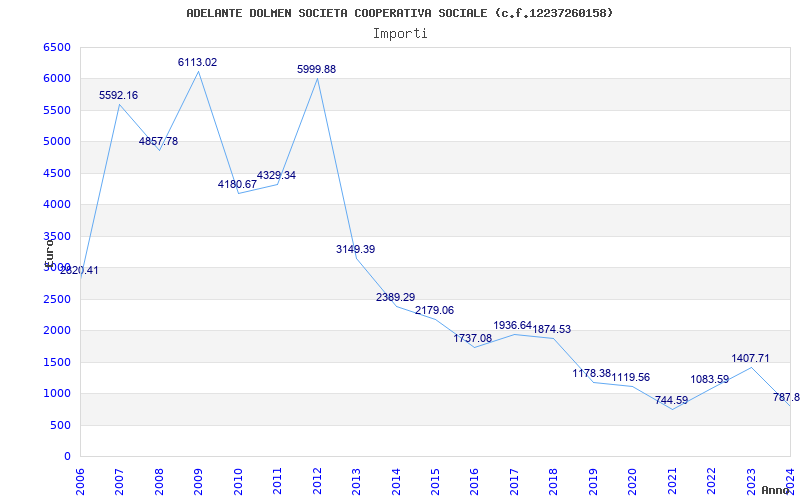Image resolution: width=800 pixels, height=500 pixels.
Task: Click the 2009 year axis label
Action: coord(198,482)
